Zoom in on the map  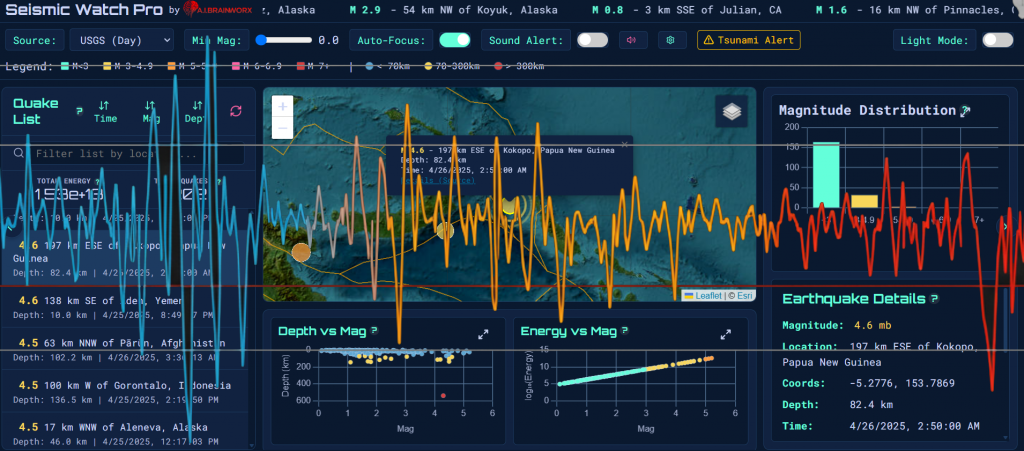[282, 107]
